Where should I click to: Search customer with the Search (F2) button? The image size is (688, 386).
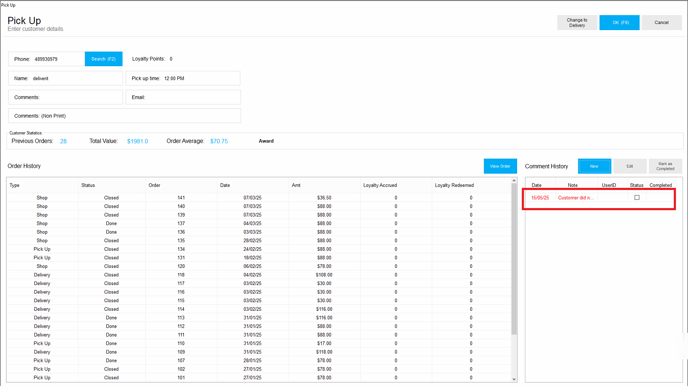104,59
